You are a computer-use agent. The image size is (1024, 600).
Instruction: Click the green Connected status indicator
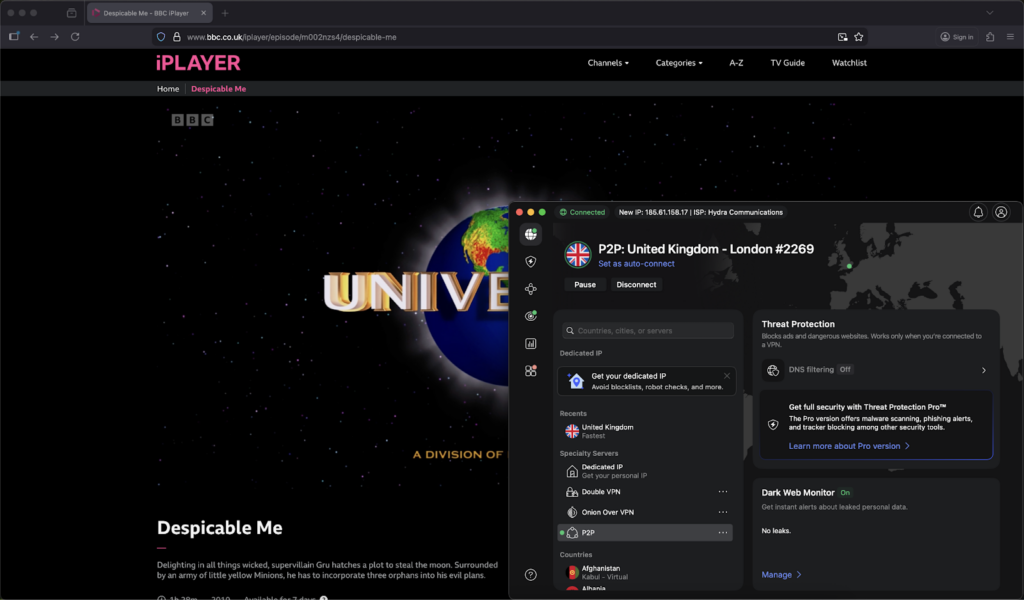582,212
